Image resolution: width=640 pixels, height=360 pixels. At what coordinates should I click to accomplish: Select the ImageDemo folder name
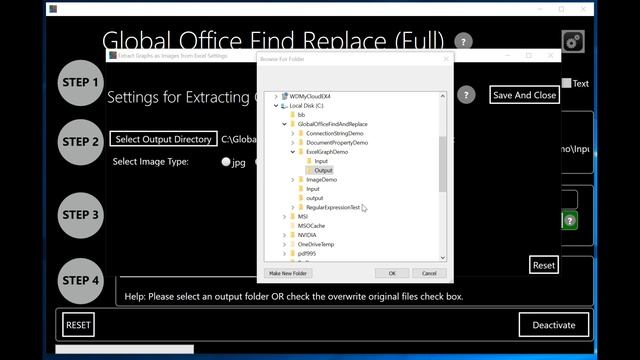[322, 180]
